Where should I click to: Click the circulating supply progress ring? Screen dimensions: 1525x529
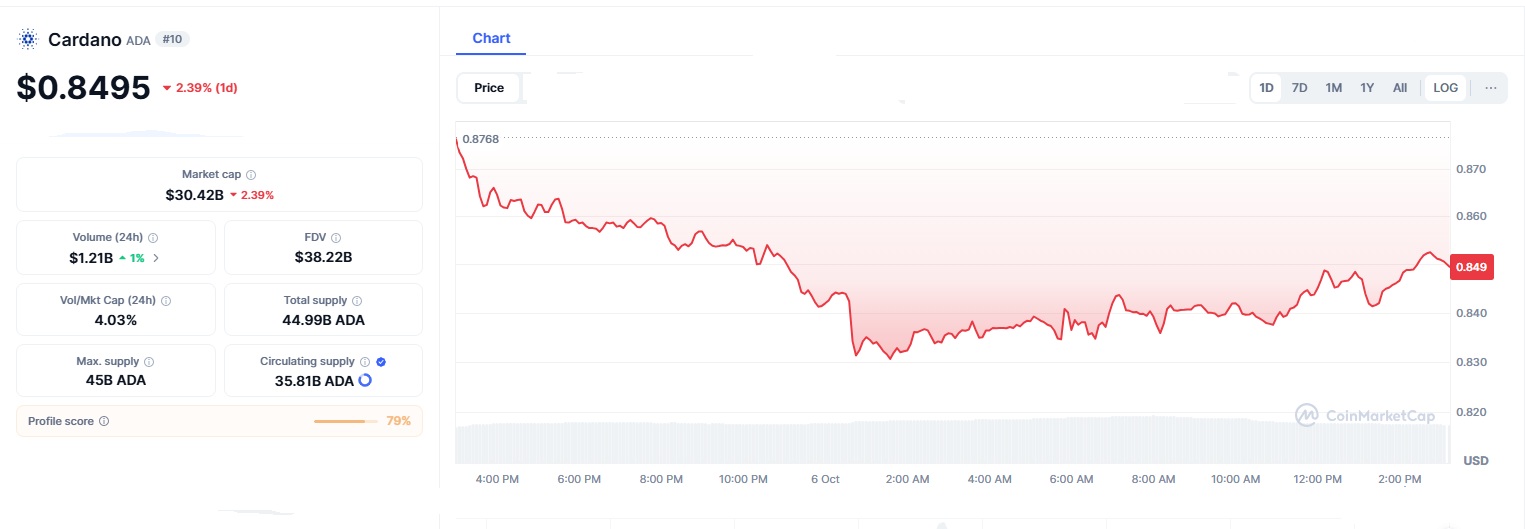365,381
